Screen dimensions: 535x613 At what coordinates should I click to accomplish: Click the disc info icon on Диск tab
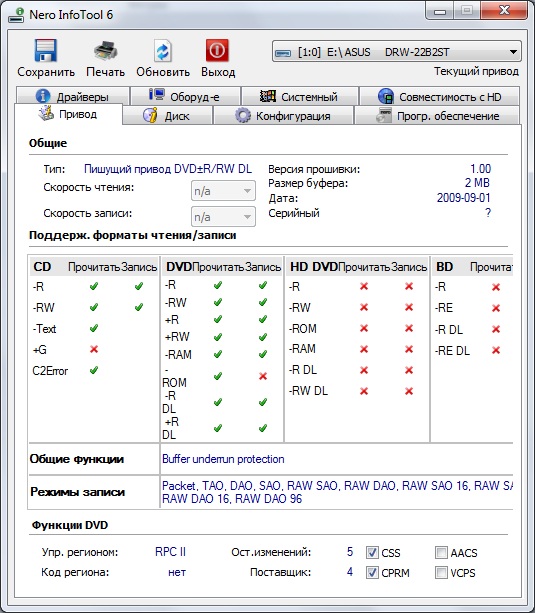(x=150, y=115)
